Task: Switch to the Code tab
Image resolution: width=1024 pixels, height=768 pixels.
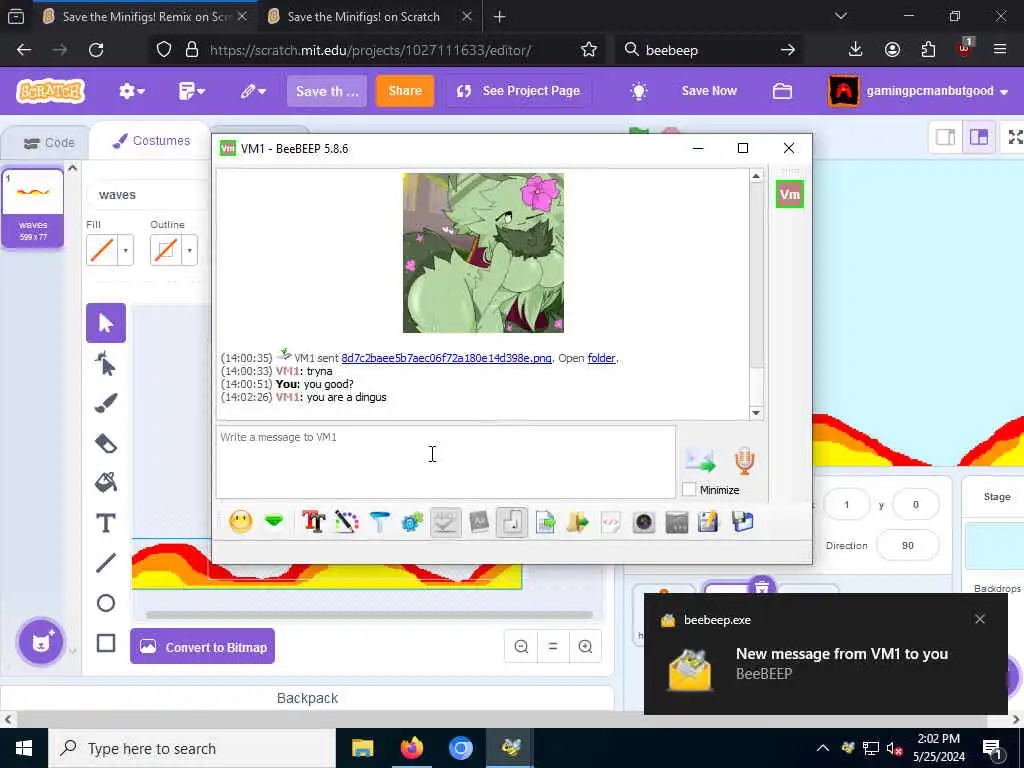Action: tap(49, 142)
